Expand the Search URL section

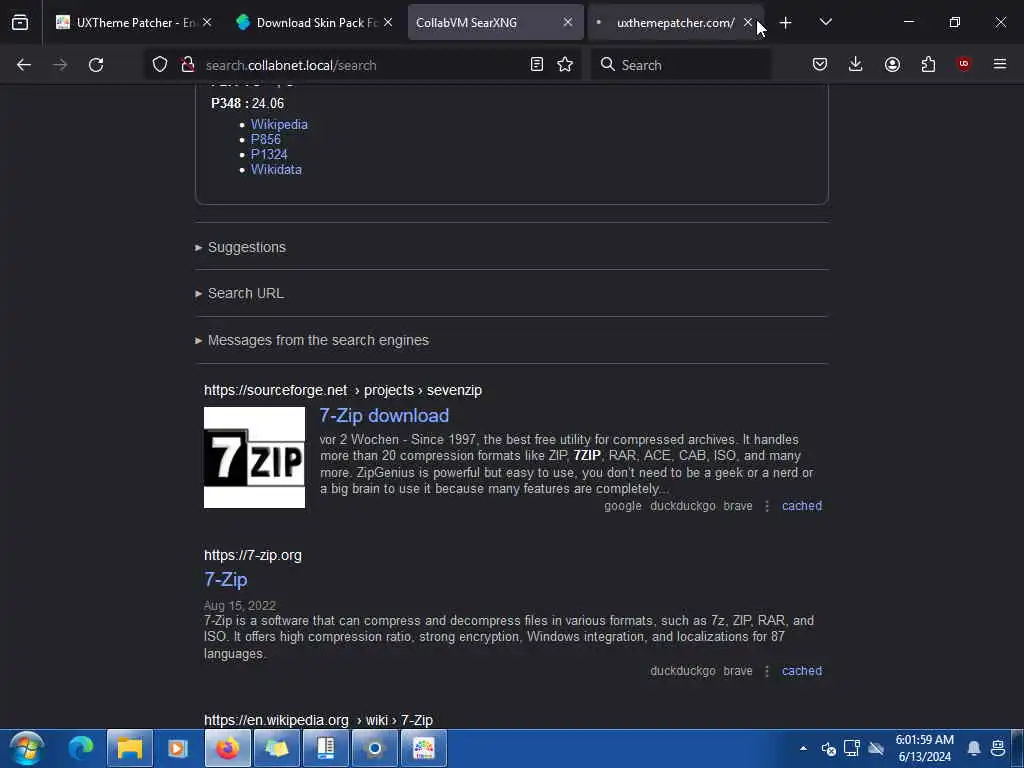240,293
